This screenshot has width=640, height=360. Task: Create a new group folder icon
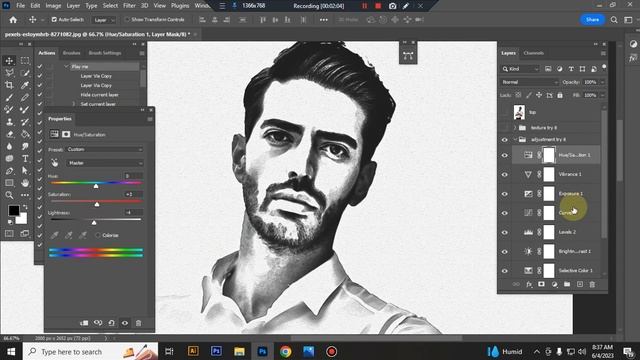pos(567,284)
